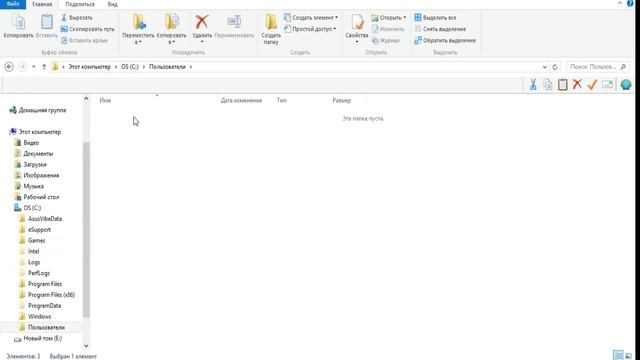The width and height of the screenshot is (640, 360).
Task: Sort by the Имя column header
Action: pyautogui.click(x=105, y=100)
